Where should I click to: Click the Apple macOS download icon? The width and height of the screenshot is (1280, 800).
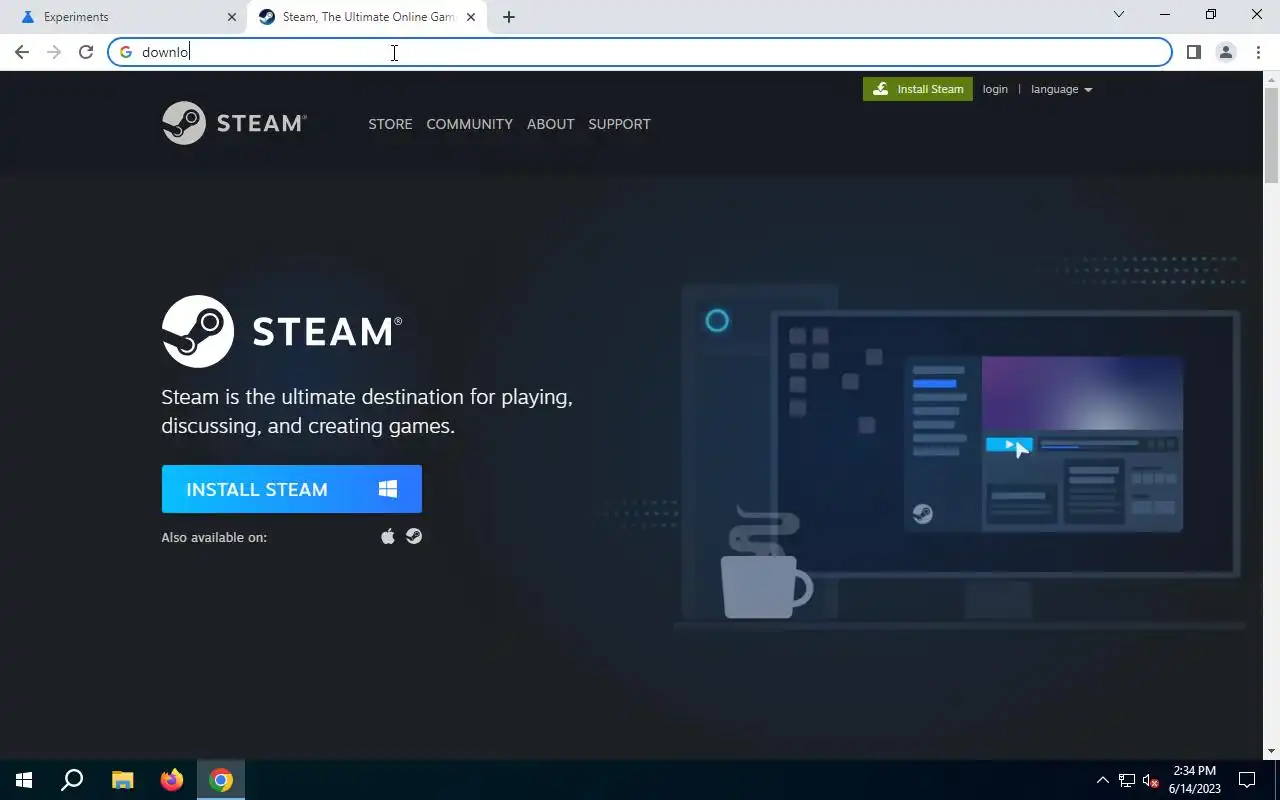coord(388,537)
